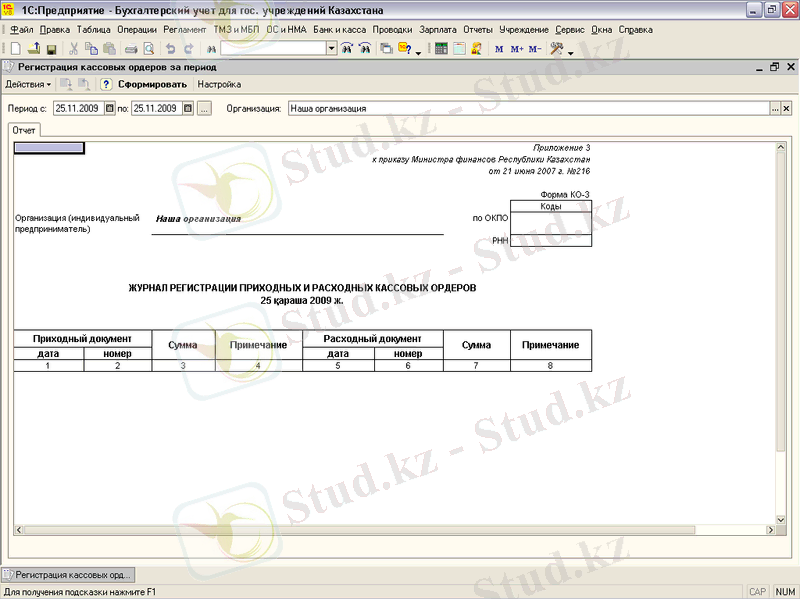
Task: Click vertical scrollbar down arrow
Action: (781, 520)
